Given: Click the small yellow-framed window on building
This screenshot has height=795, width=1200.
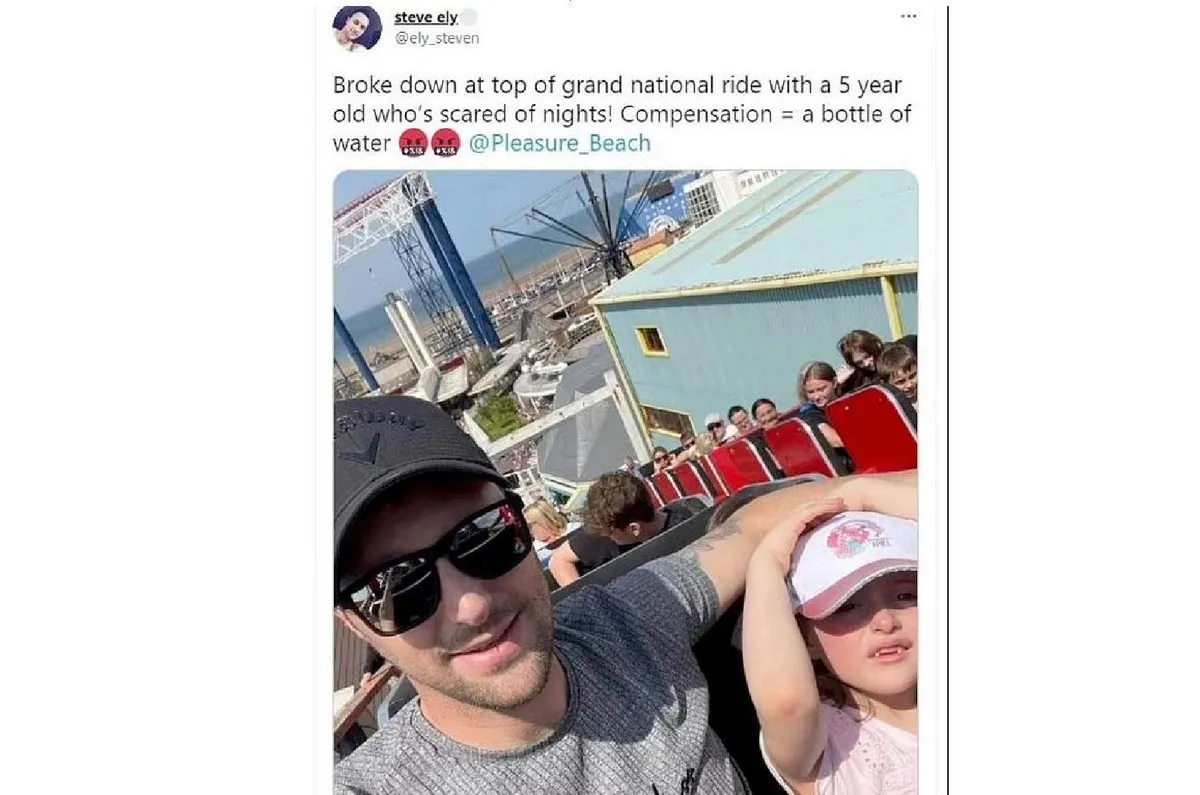Looking at the screenshot, I should point(651,341).
